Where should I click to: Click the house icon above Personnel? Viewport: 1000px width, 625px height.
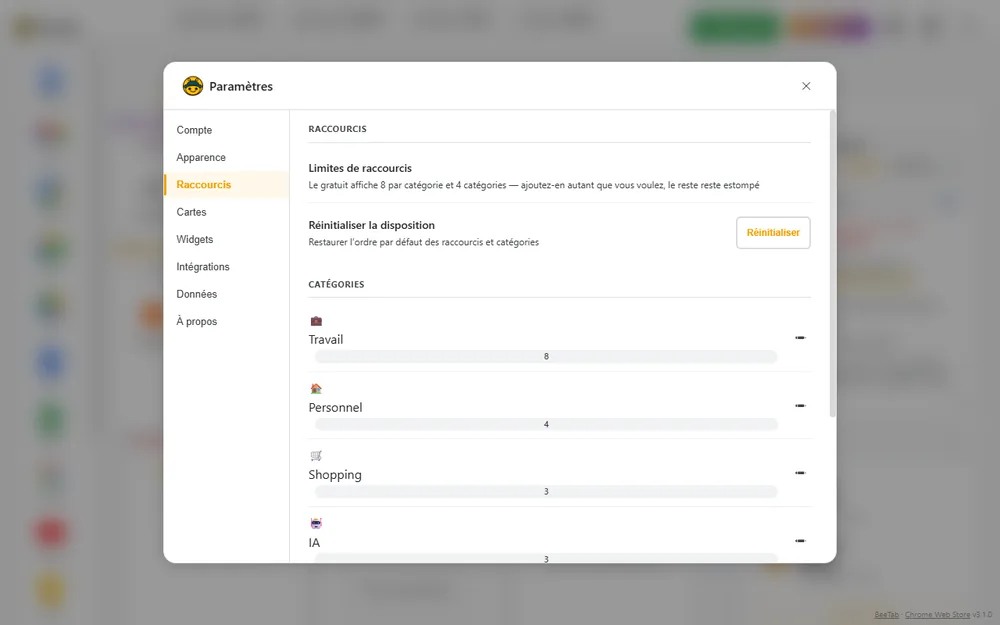click(x=316, y=388)
